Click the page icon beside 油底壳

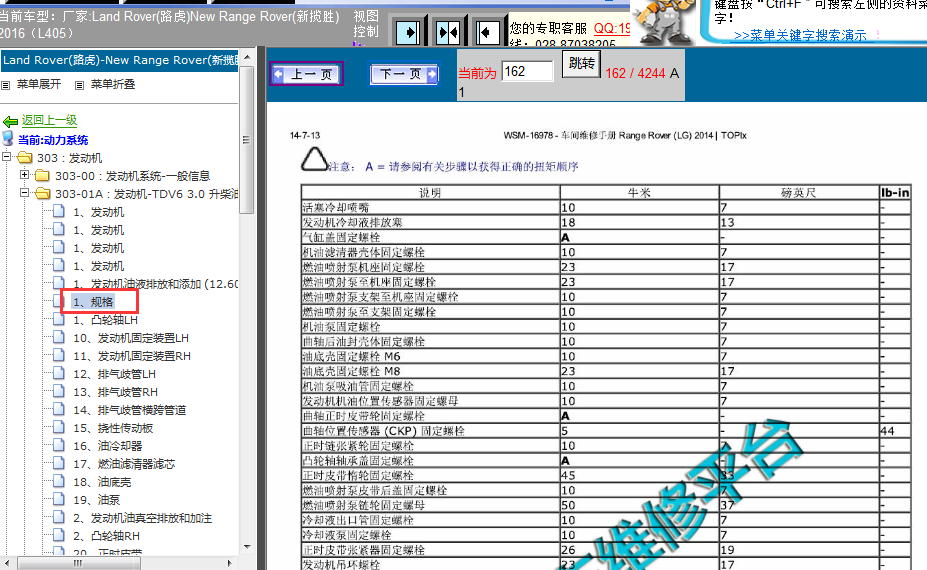point(59,481)
